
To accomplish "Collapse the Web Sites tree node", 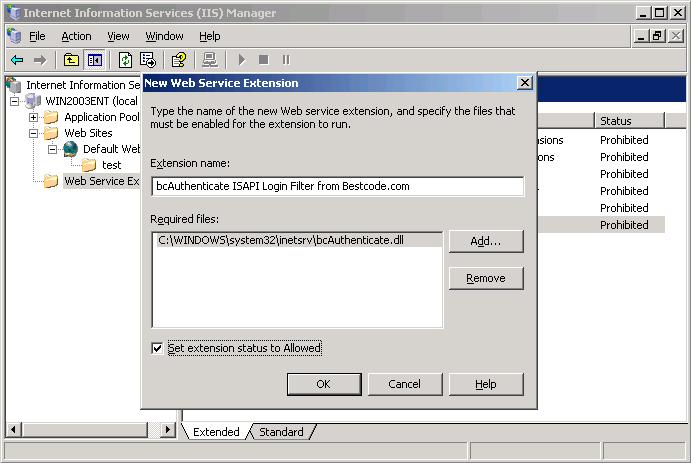I will pos(33,133).
